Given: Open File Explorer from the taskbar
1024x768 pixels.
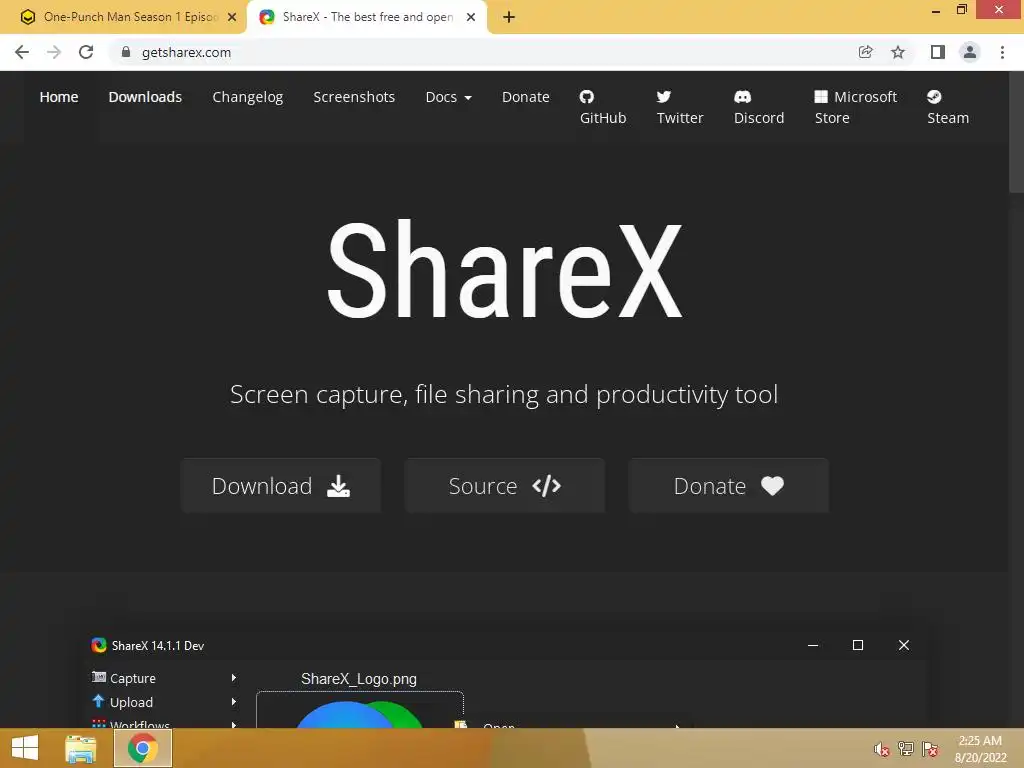Looking at the screenshot, I should (x=80, y=749).
